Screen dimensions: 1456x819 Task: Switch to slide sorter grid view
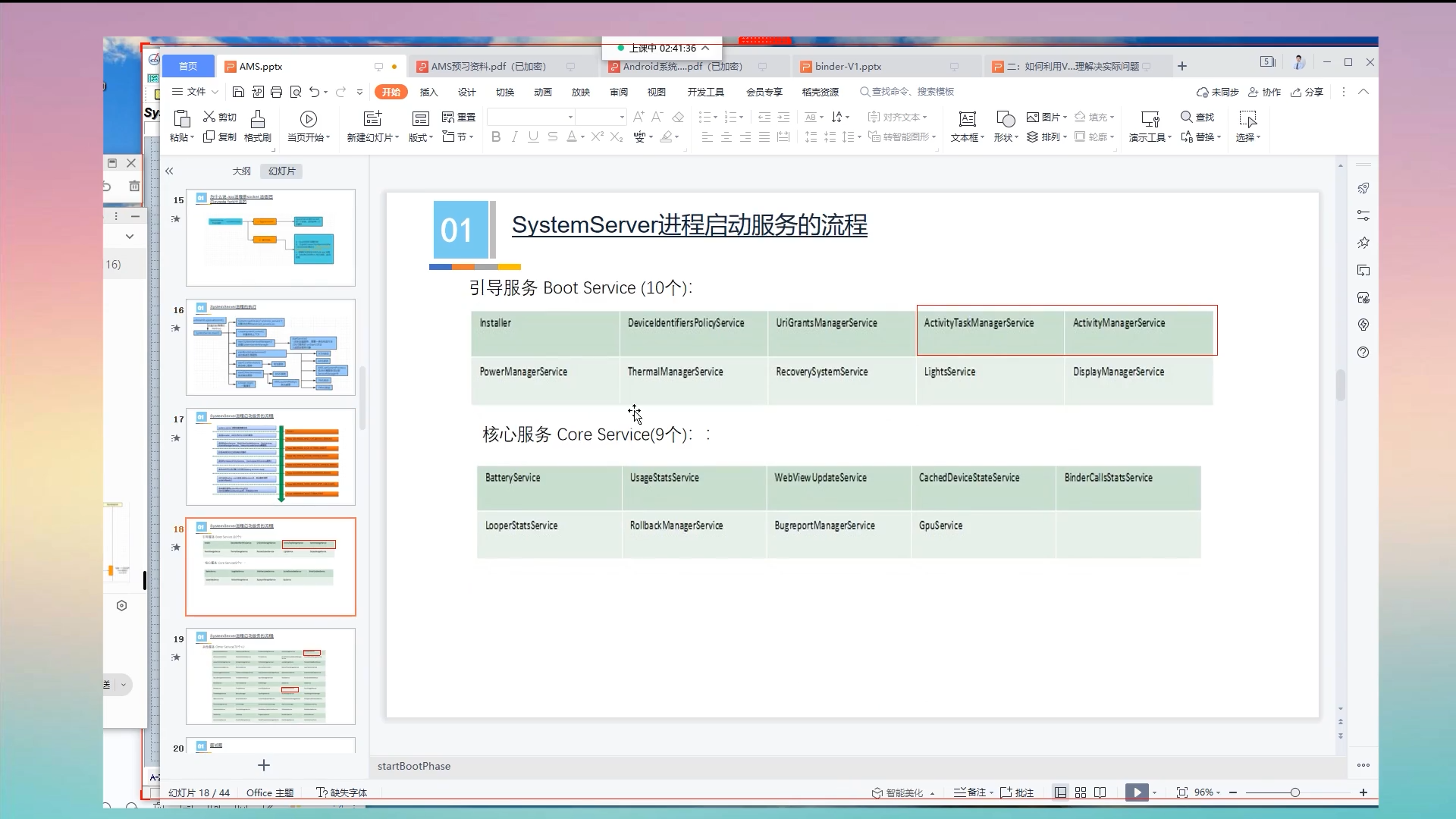tap(1081, 792)
